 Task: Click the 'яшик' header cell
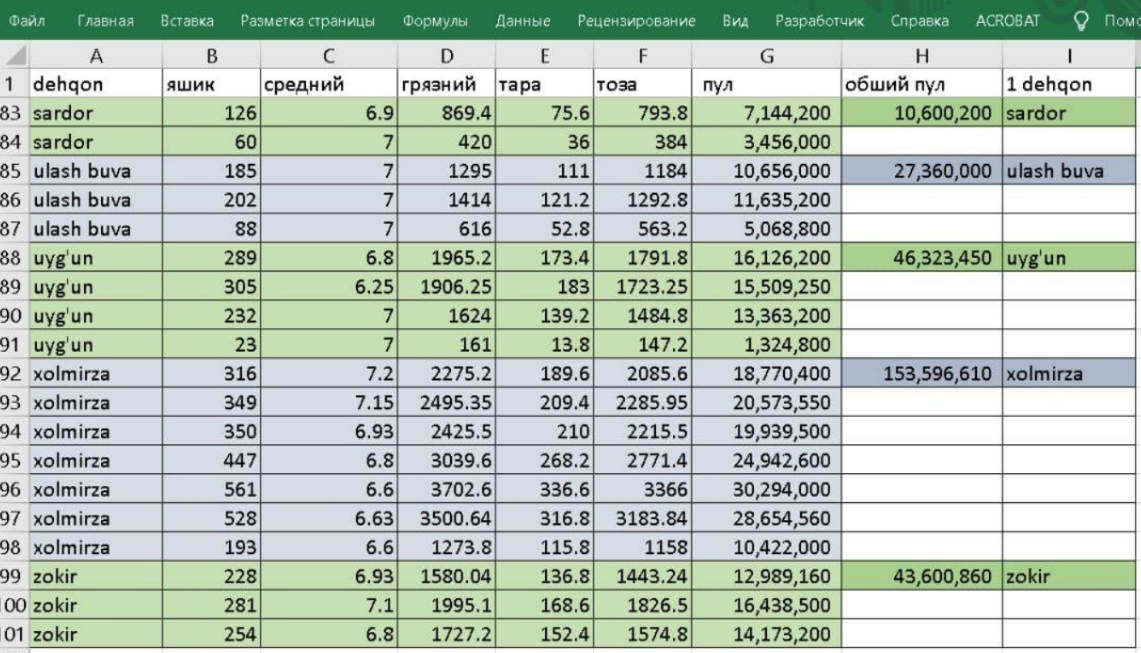211,84
